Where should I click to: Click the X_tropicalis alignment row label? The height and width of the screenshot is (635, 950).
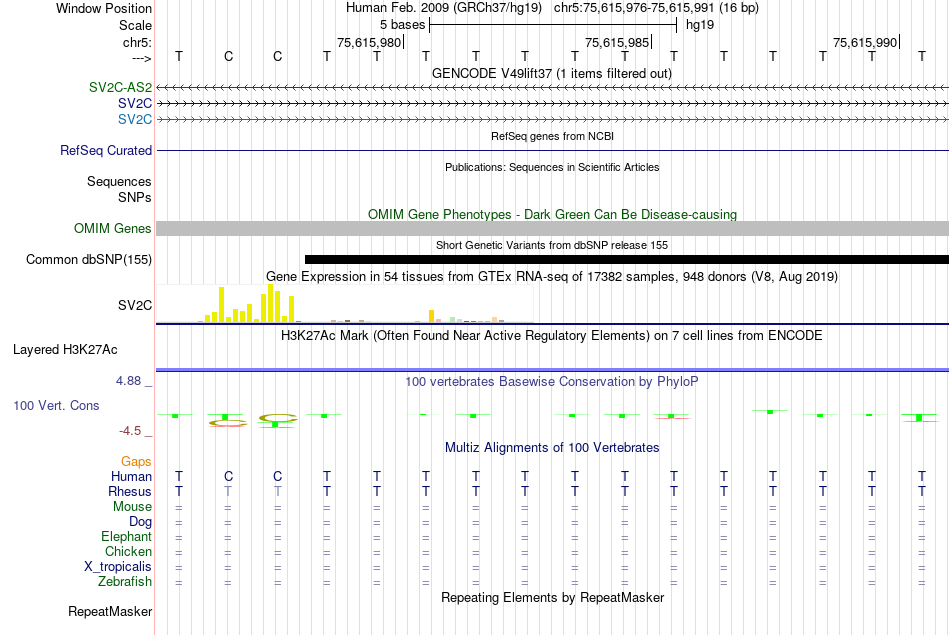coord(118,567)
